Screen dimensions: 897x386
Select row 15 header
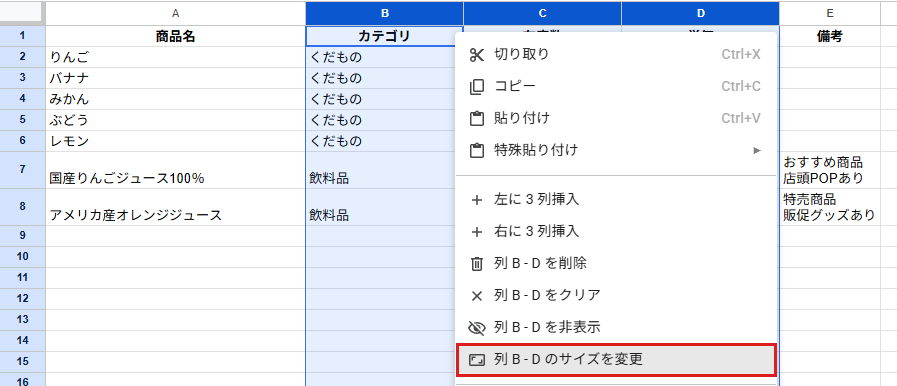pyautogui.click(x=22, y=362)
